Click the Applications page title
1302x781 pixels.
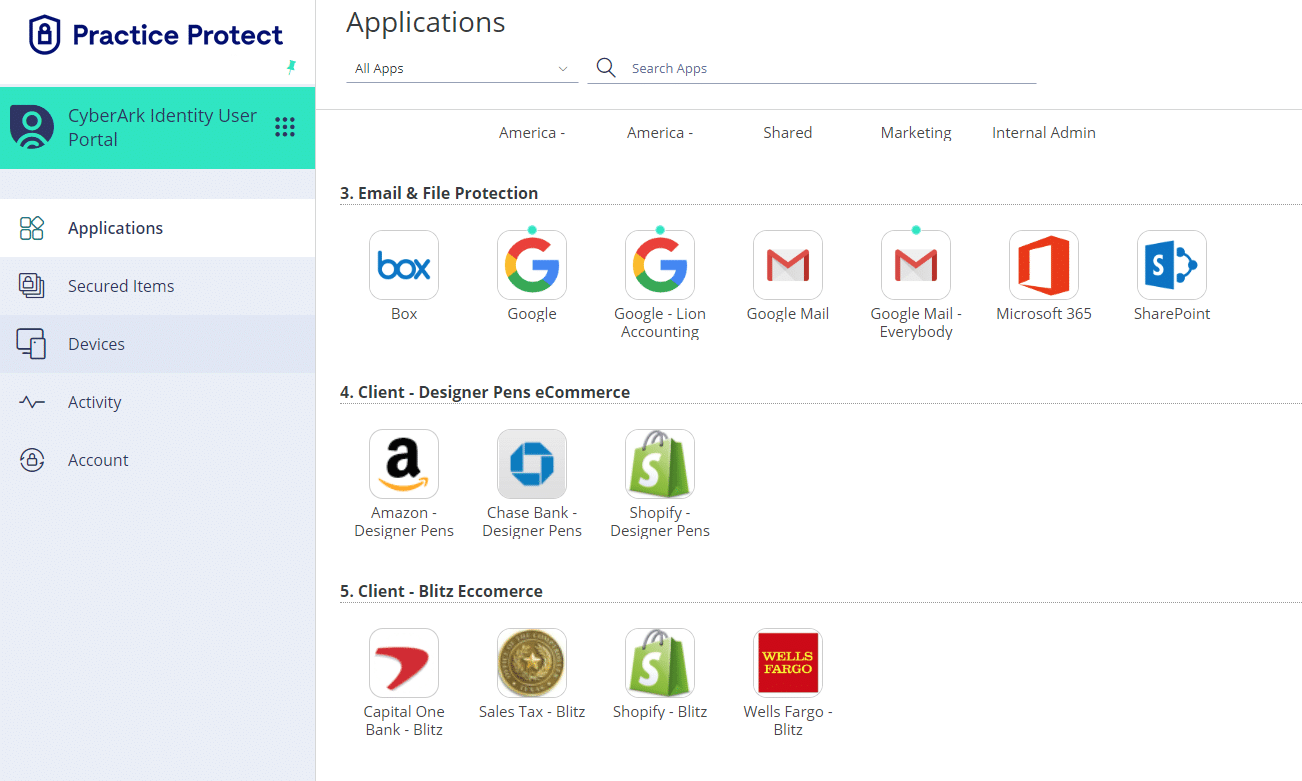[x=426, y=22]
